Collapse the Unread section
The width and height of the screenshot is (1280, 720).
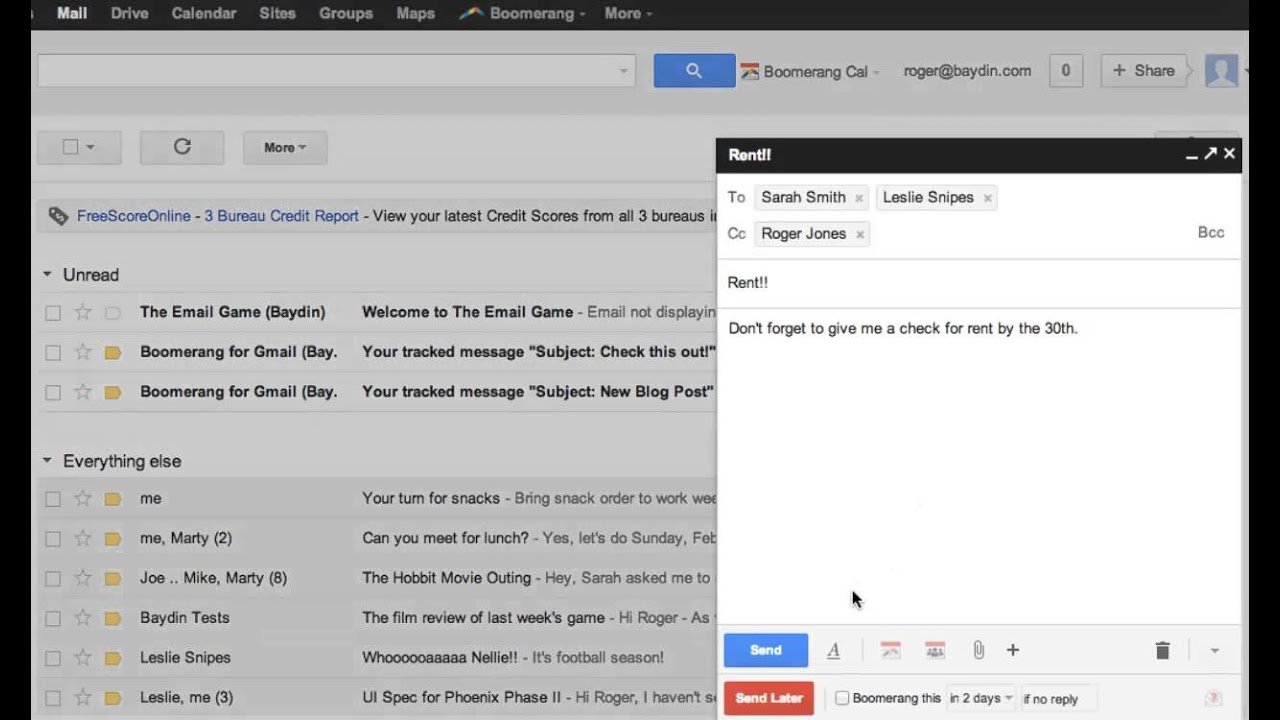47,274
